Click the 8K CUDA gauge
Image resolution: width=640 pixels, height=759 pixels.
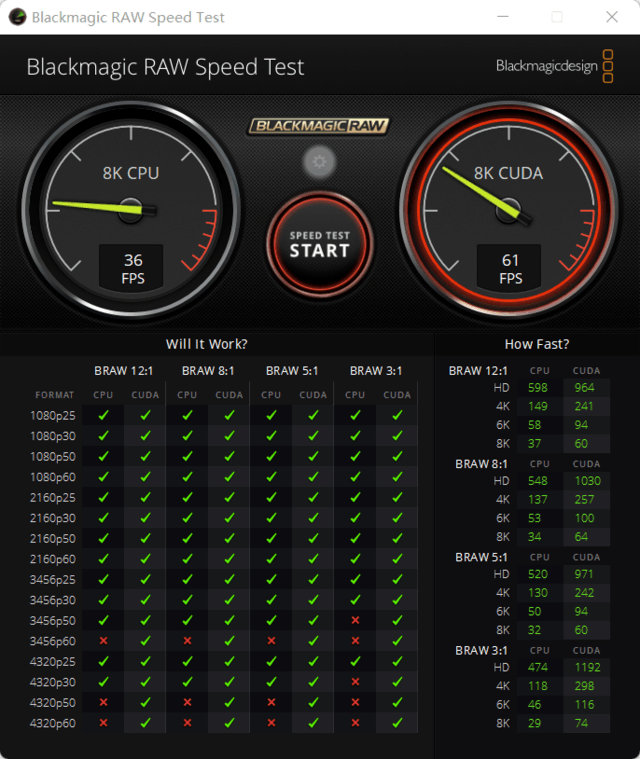pyautogui.click(x=509, y=210)
